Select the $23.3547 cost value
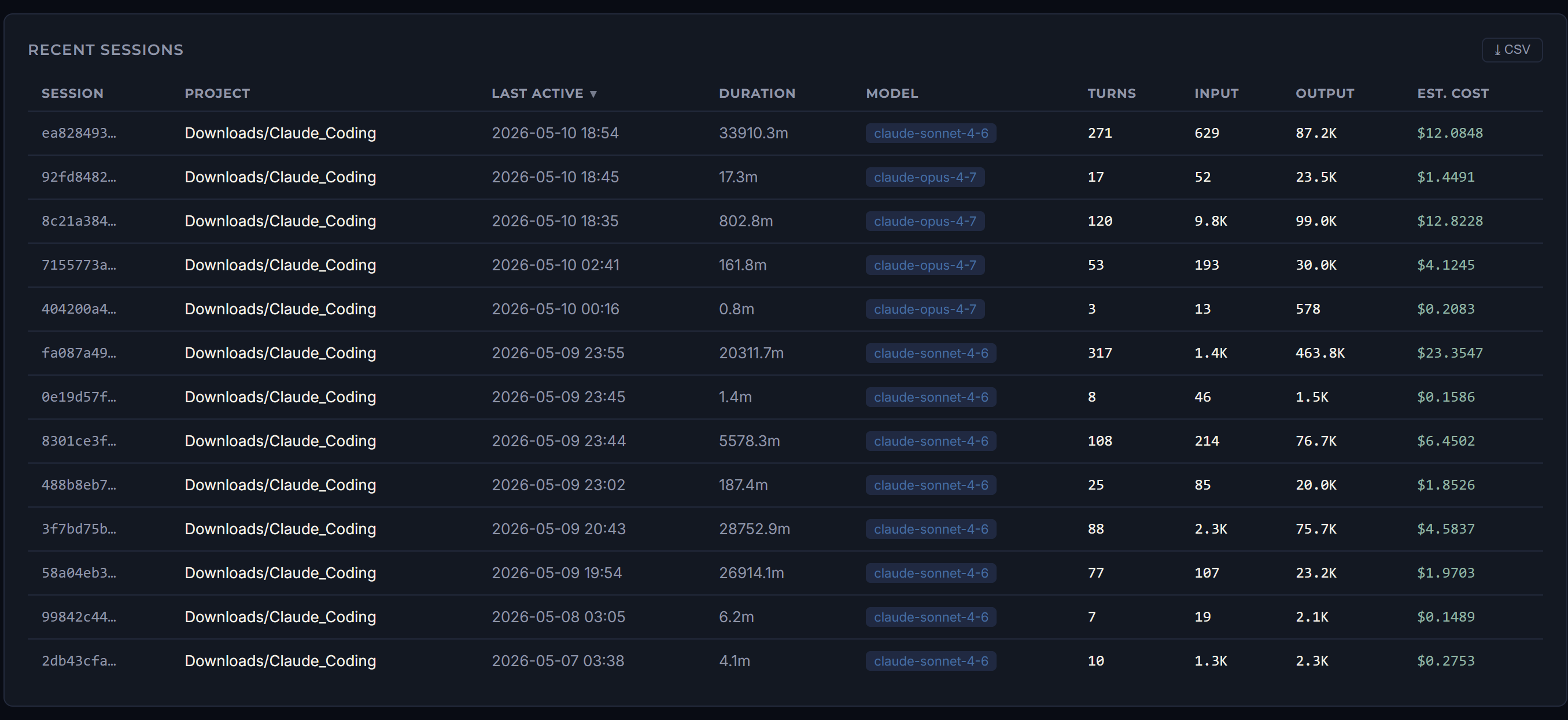This screenshot has height=720, width=1568. pos(1449,352)
